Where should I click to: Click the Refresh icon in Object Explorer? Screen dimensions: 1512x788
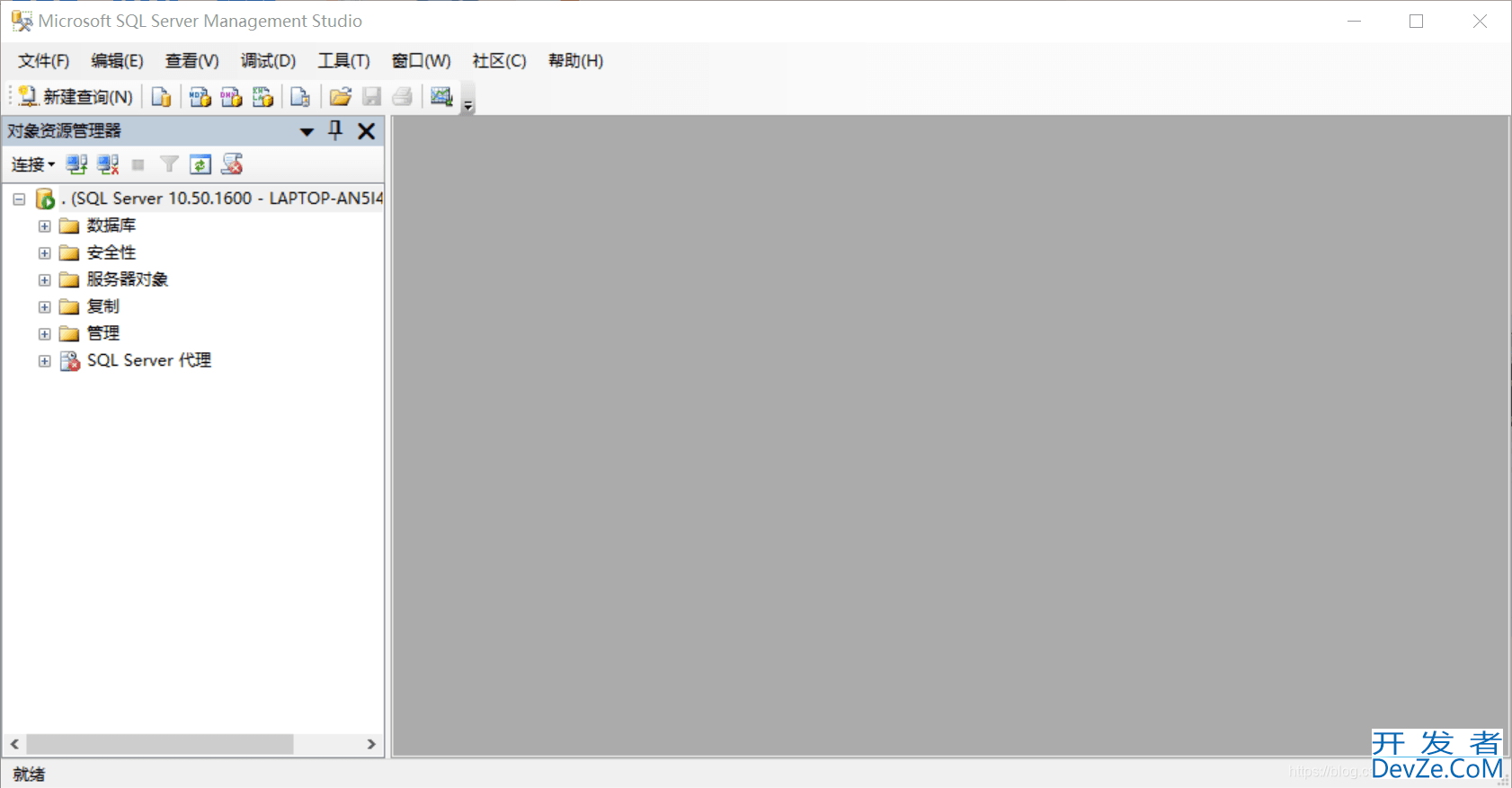[200, 164]
